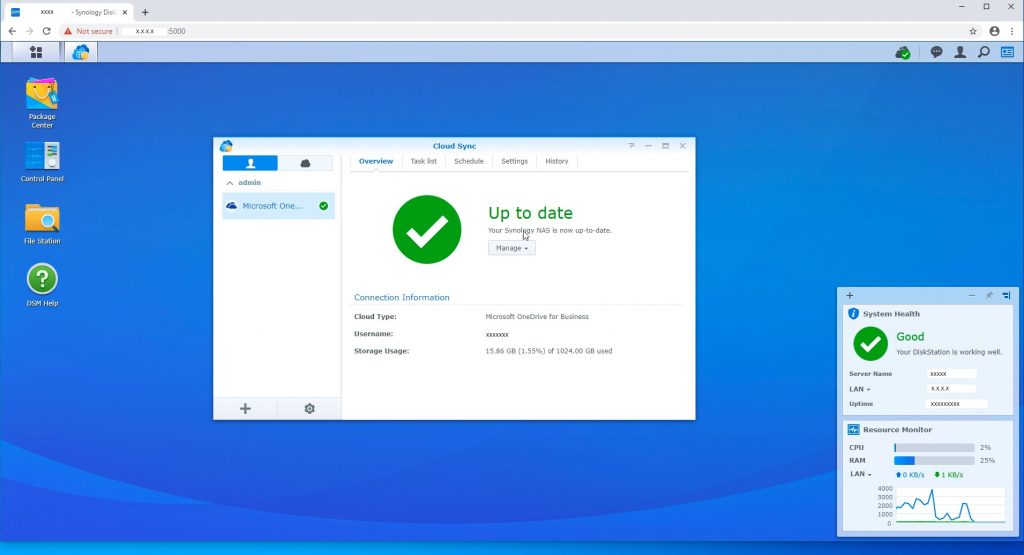This screenshot has height=555, width=1024.
Task: Select the Synology browser tab
Action: [x=70, y=12]
